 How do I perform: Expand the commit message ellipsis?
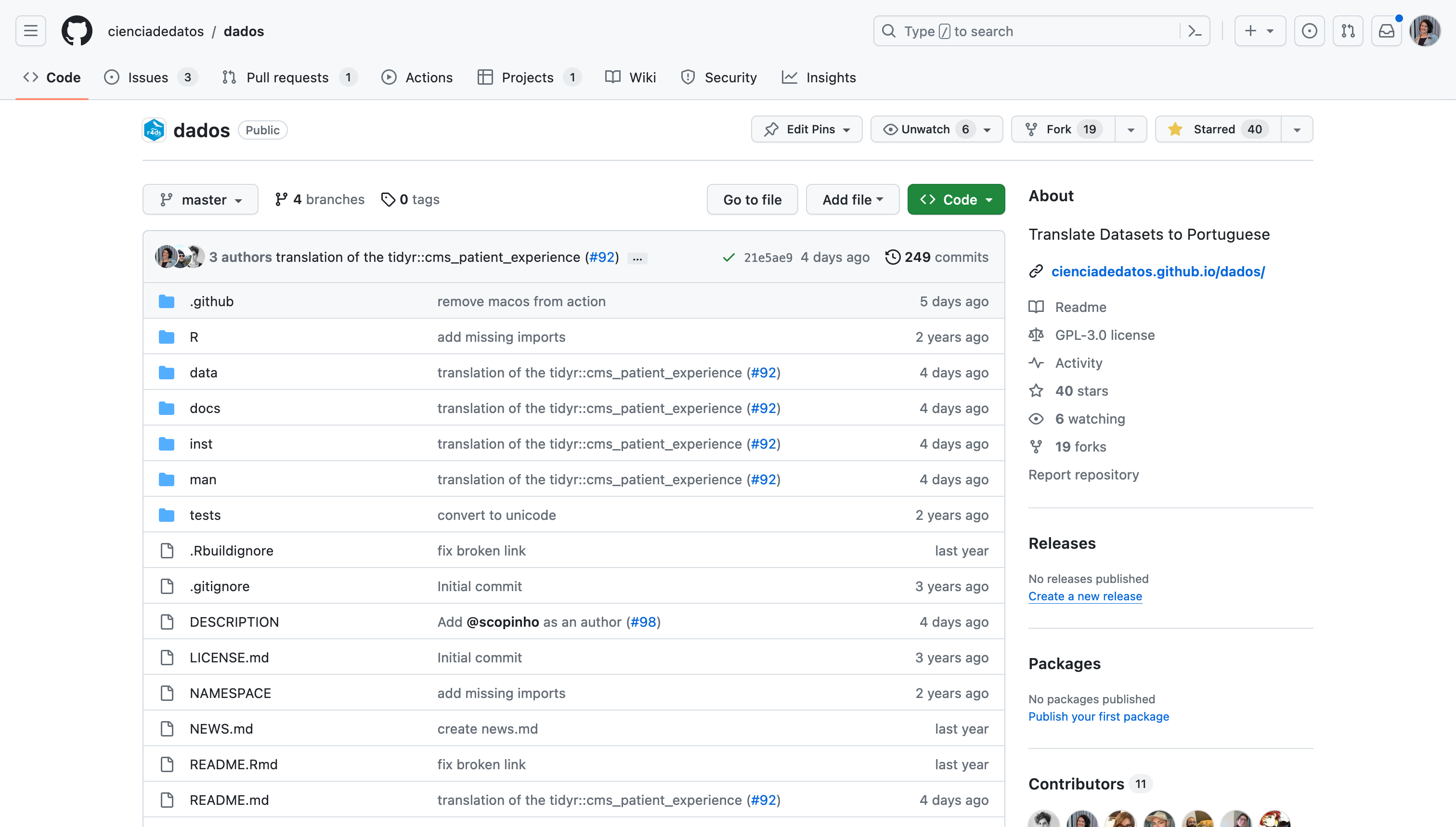(637, 258)
